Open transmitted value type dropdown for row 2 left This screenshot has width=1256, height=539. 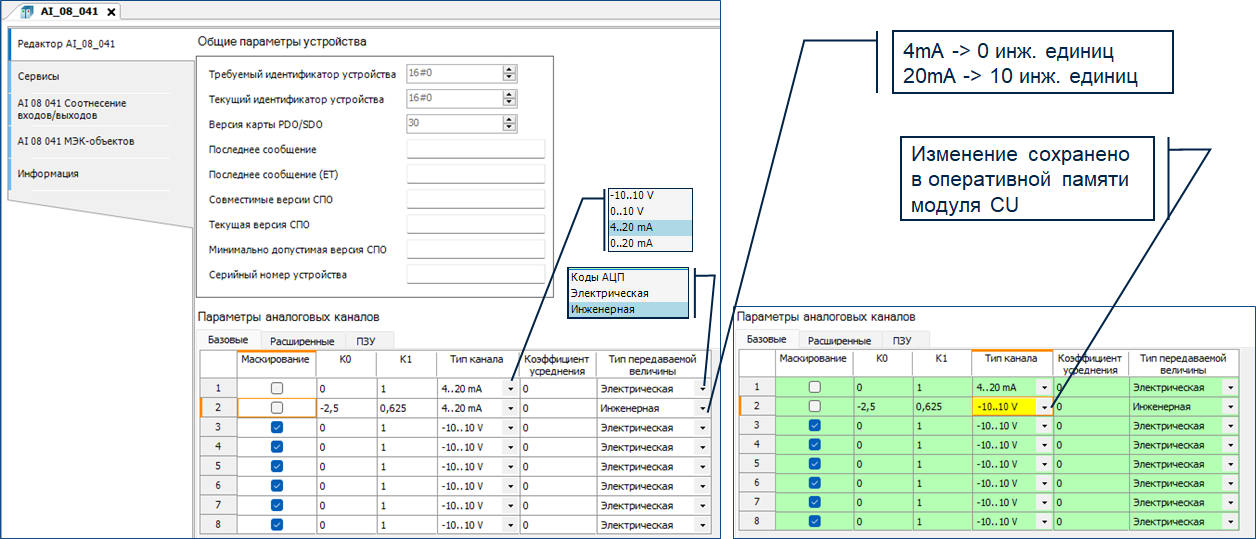[702, 408]
